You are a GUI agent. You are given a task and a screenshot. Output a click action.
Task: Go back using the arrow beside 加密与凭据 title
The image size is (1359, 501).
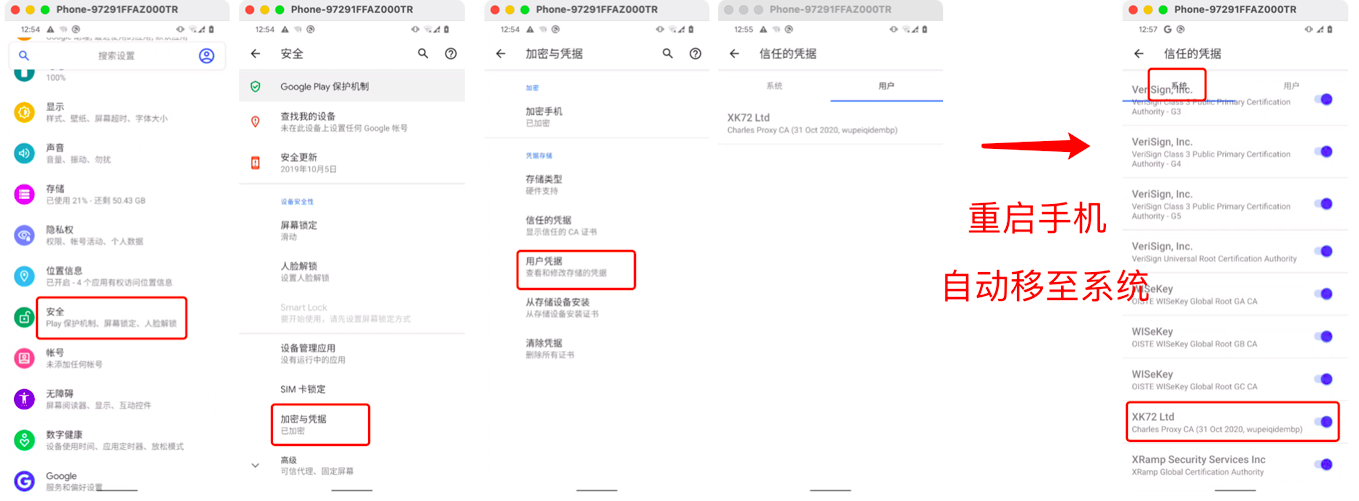(x=501, y=54)
